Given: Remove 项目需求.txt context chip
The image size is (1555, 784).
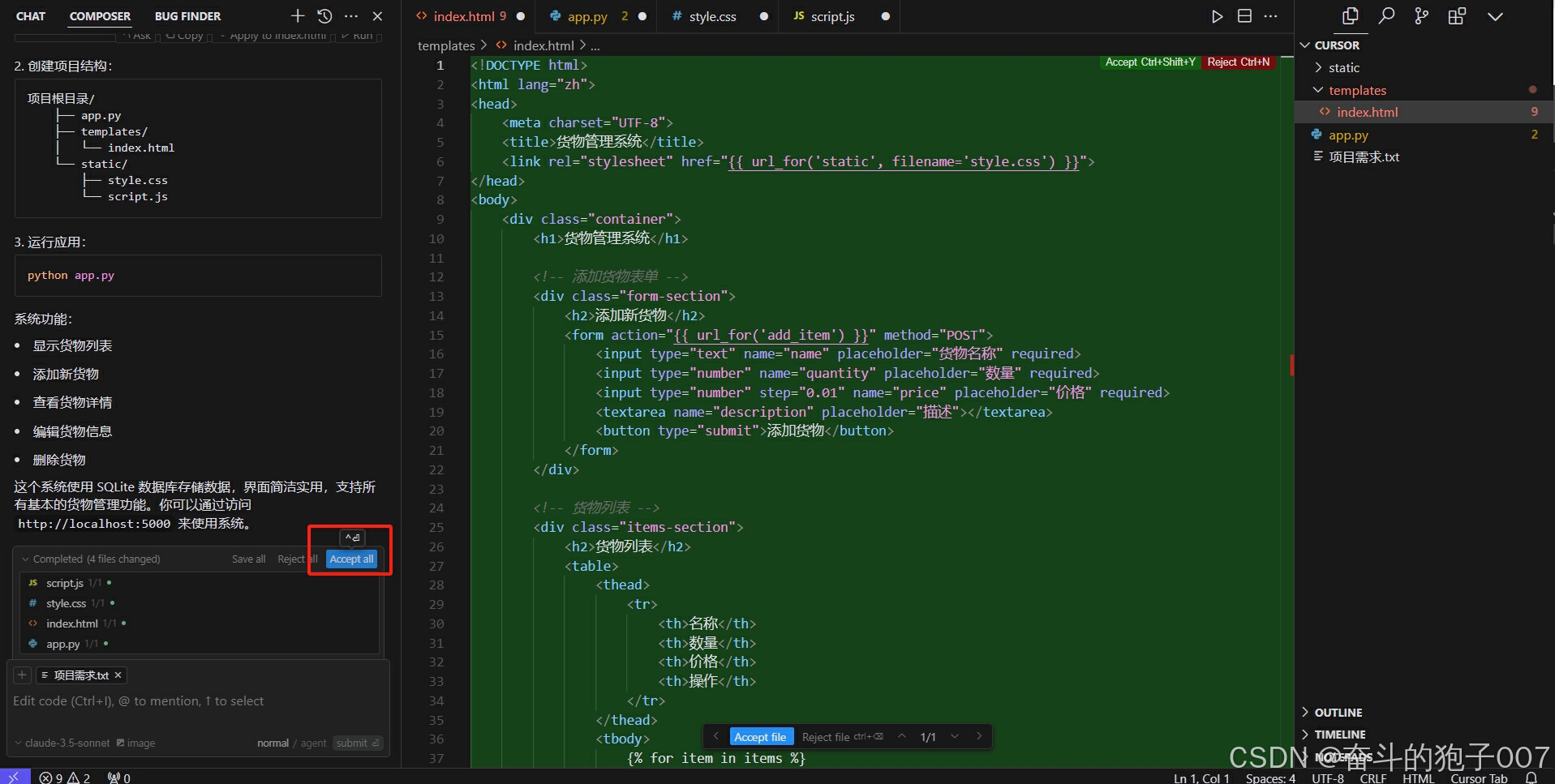Looking at the screenshot, I should (118, 675).
